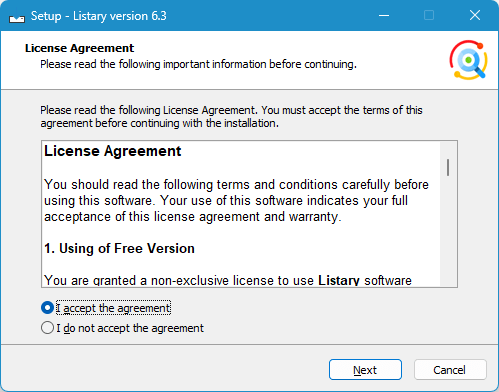Click the scrollbar track below the thumb
Screen dimensions: 499x392
pos(448,230)
